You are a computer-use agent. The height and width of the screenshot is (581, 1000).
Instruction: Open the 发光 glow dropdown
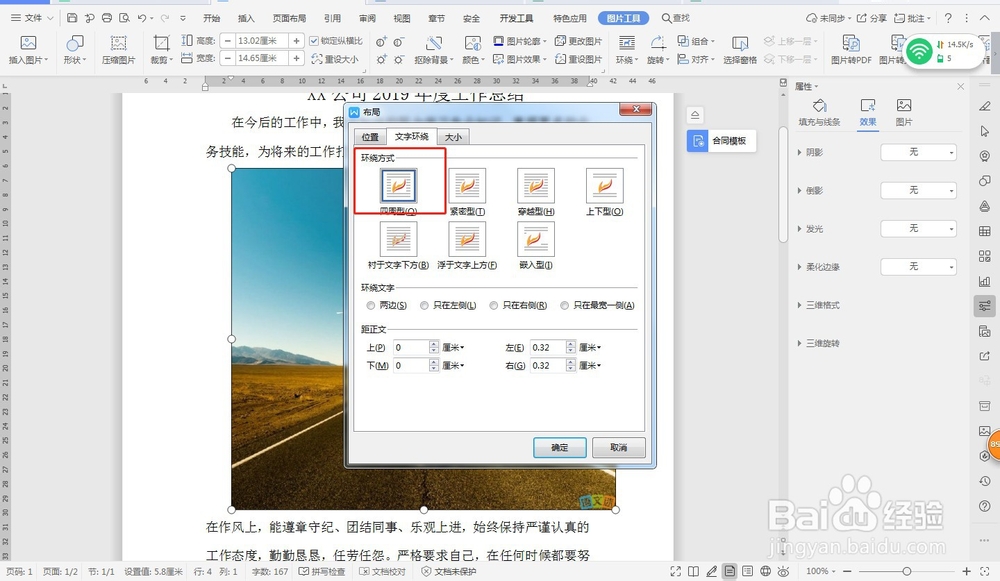918,228
